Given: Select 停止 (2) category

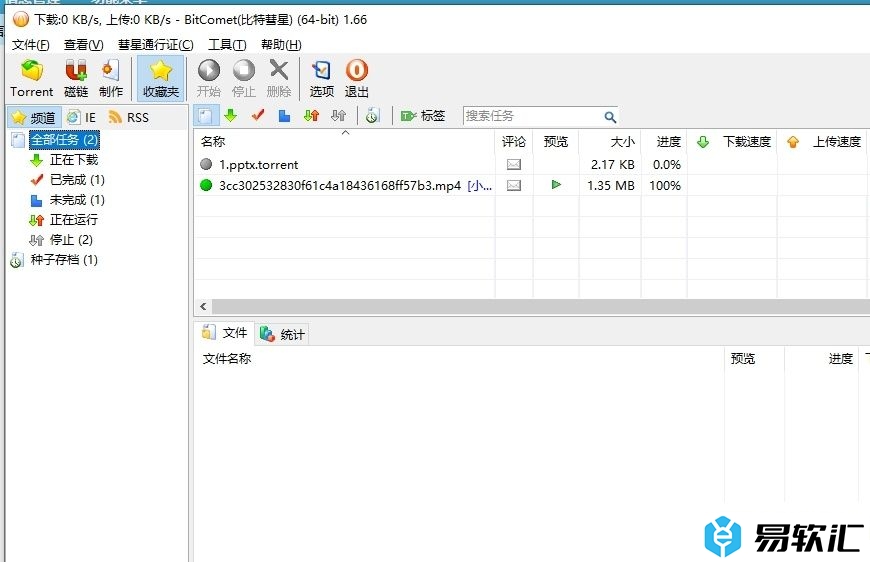Looking at the screenshot, I should coord(71,240).
